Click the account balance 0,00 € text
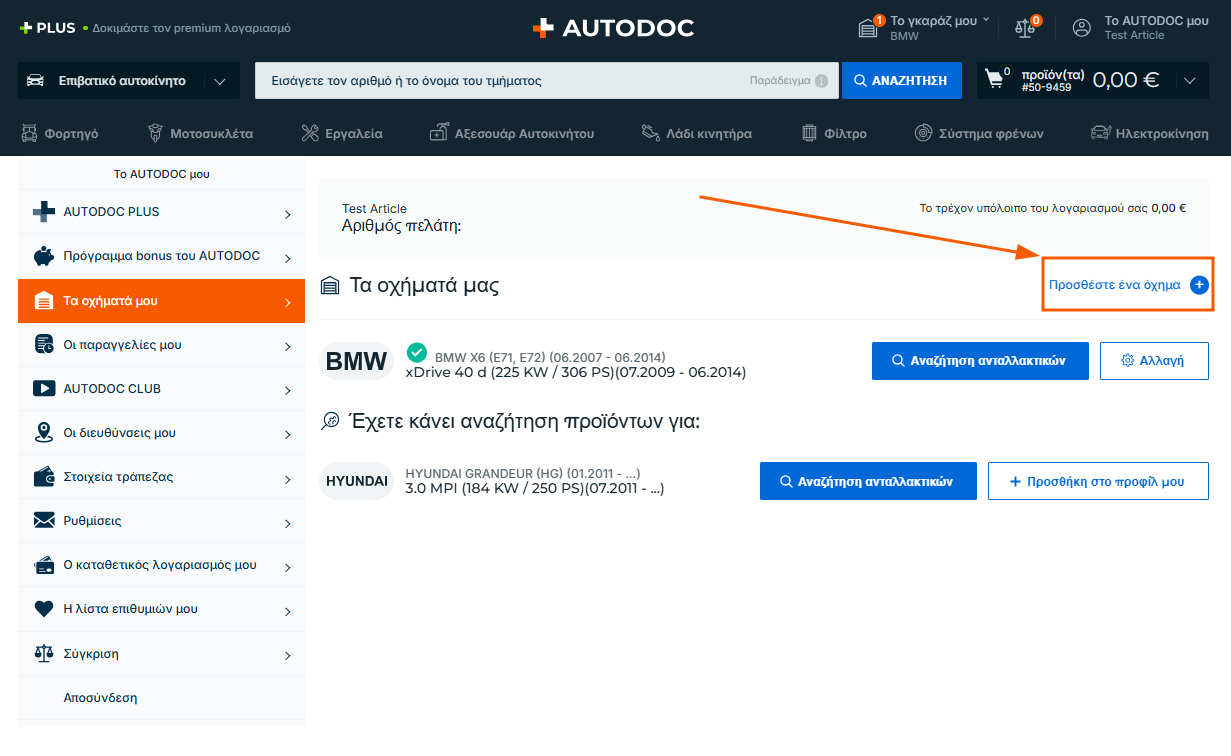This screenshot has height=756, width=1231. (1168, 209)
